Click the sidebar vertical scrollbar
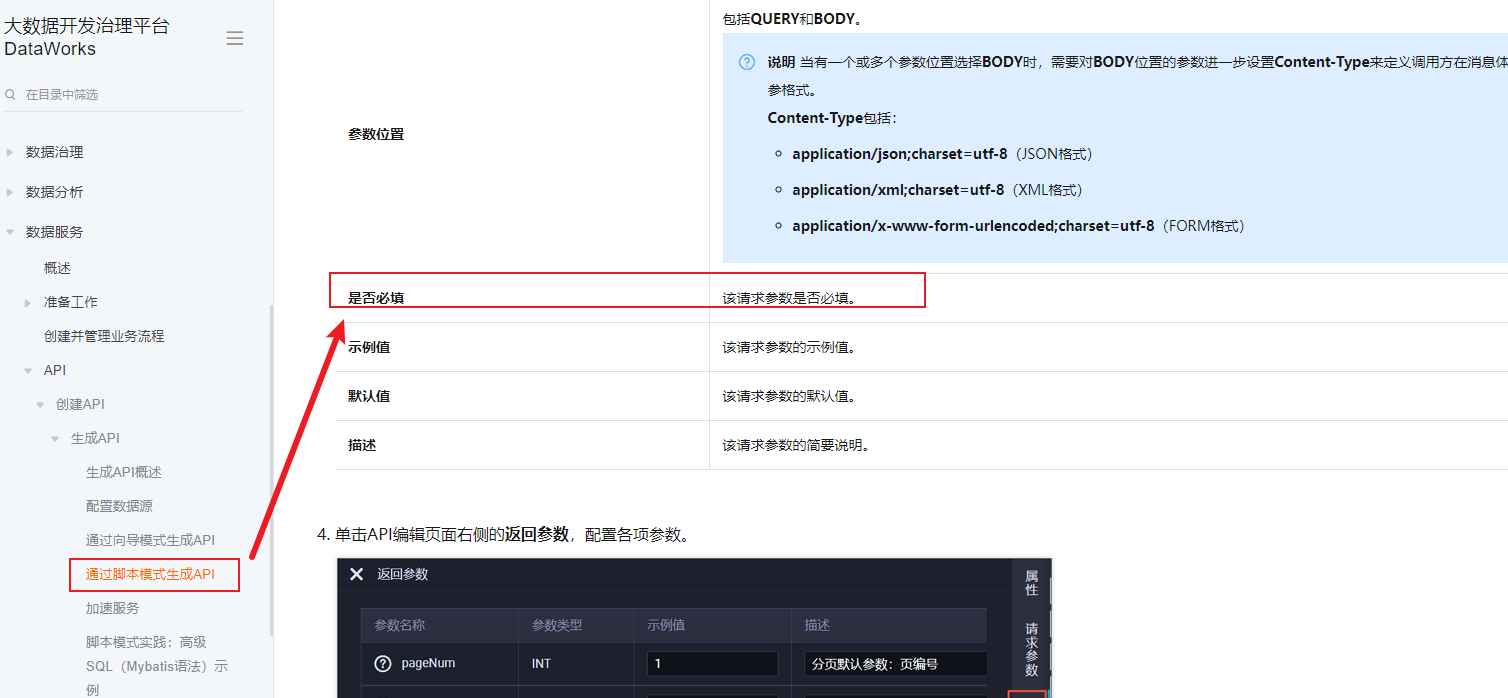This screenshot has height=698, width=1508. point(271,470)
